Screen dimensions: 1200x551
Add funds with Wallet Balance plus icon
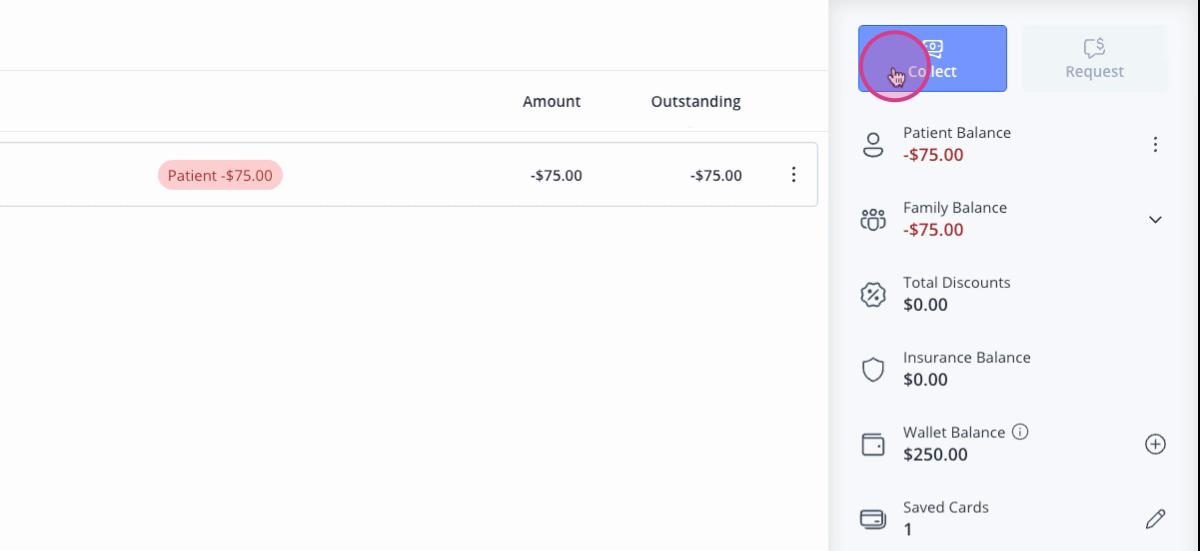click(1155, 444)
